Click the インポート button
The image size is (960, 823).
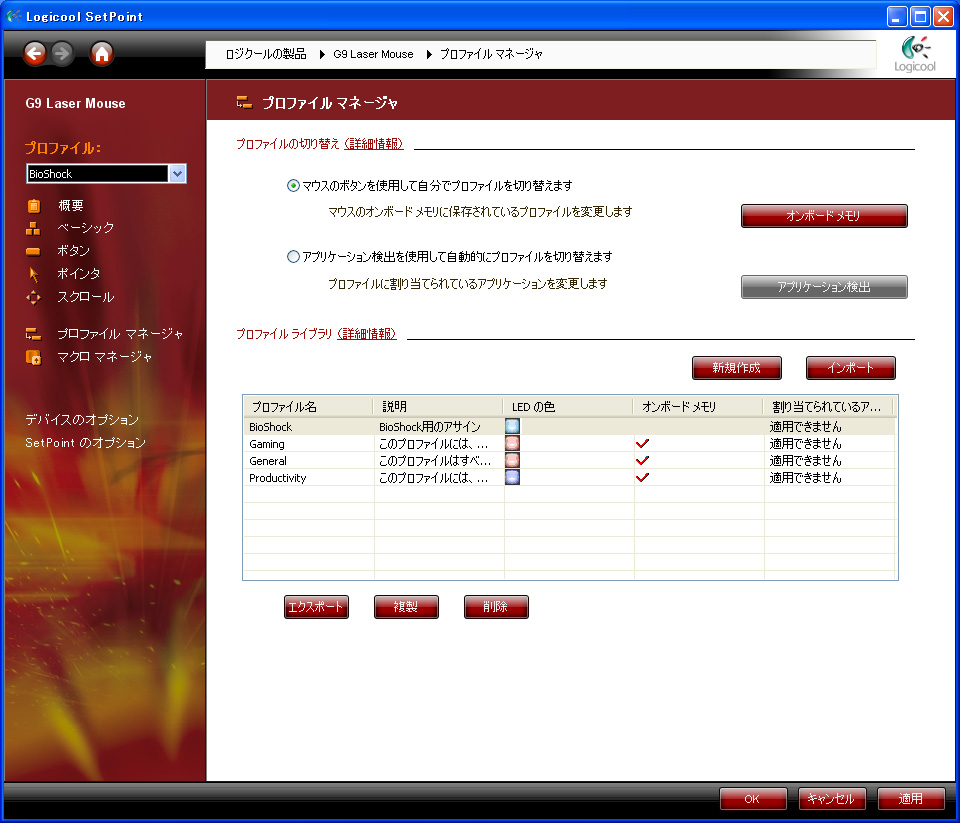click(x=850, y=368)
